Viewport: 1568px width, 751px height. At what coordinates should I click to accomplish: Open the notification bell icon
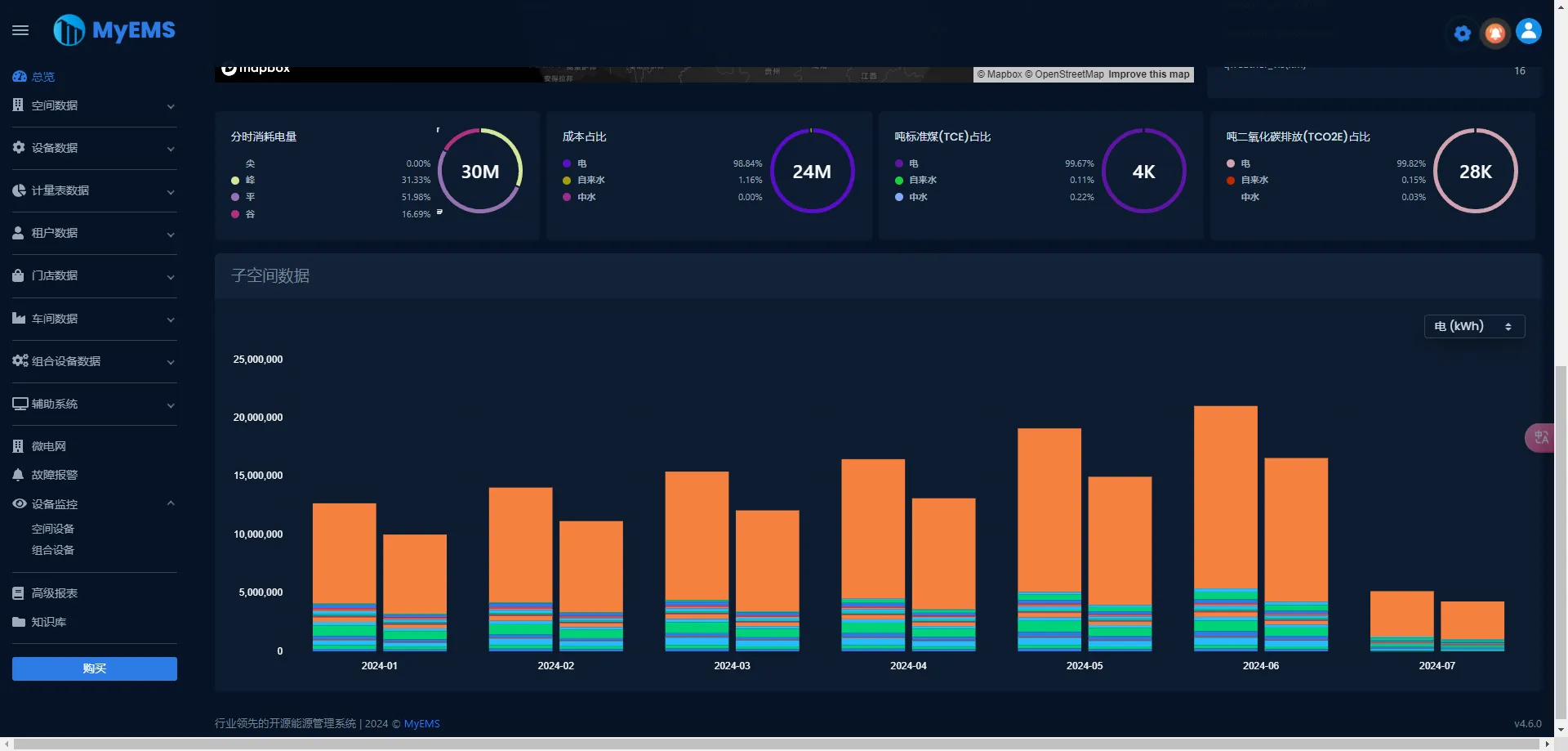[x=1495, y=33]
